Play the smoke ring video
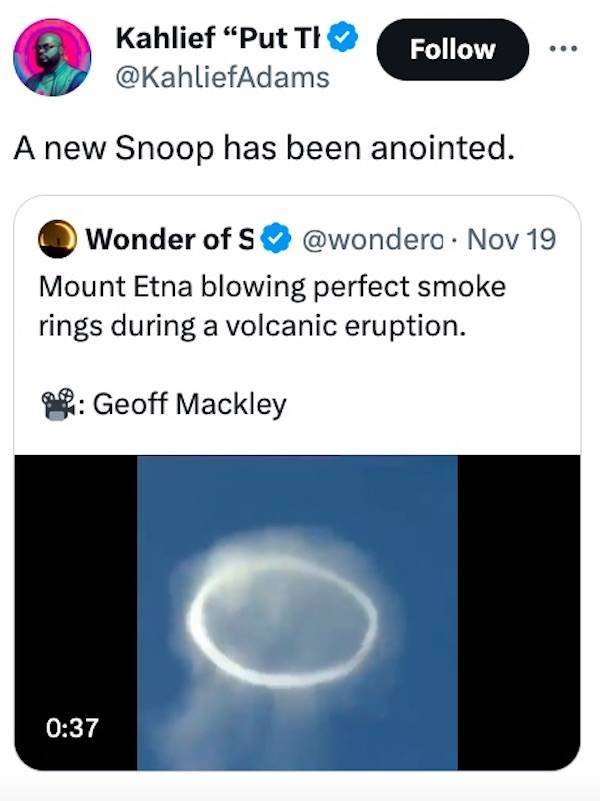This screenshot has height=801, width=600. (x=297, y=612)
